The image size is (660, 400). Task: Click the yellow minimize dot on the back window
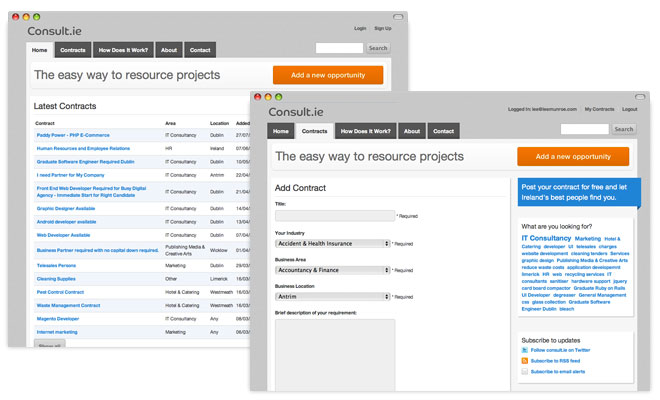(x=26, y=17)
